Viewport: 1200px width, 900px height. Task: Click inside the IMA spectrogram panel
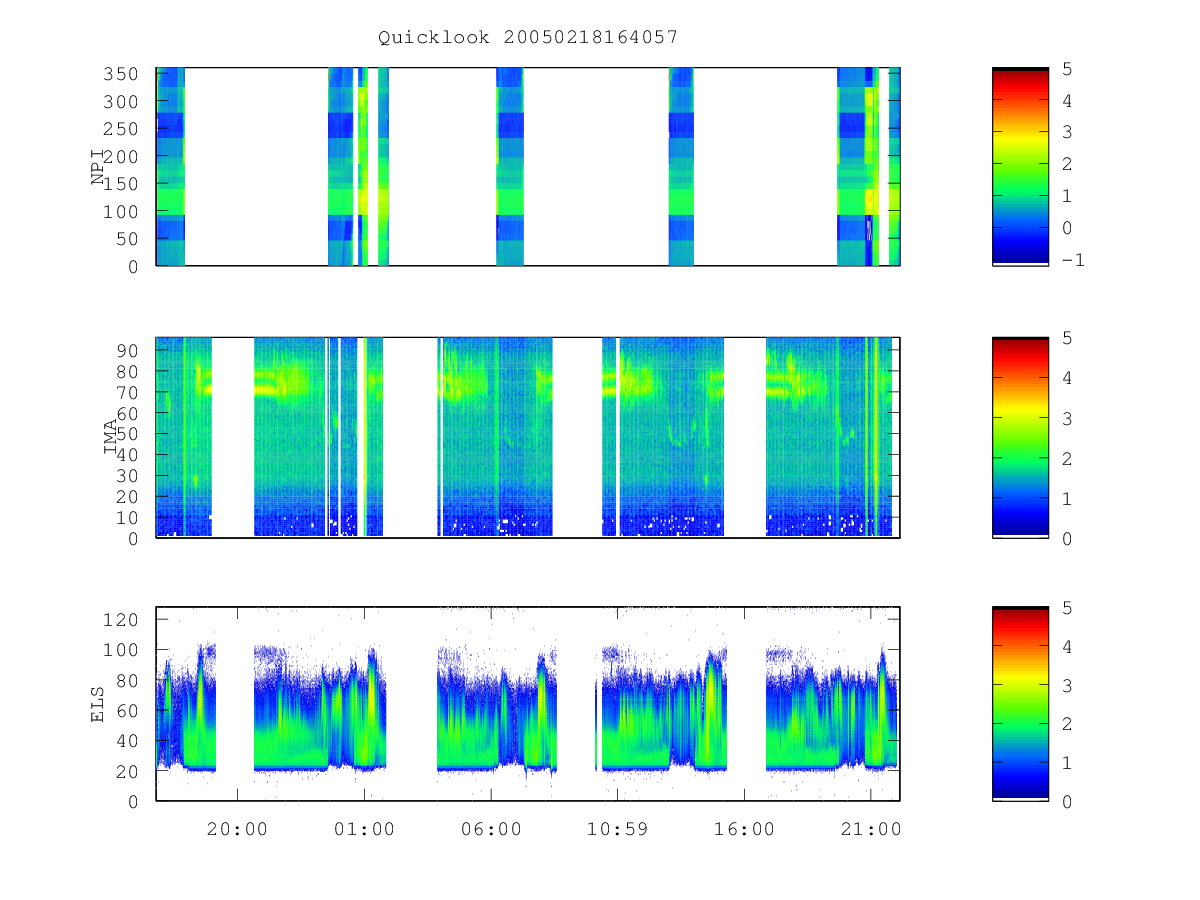click(528, 437)
